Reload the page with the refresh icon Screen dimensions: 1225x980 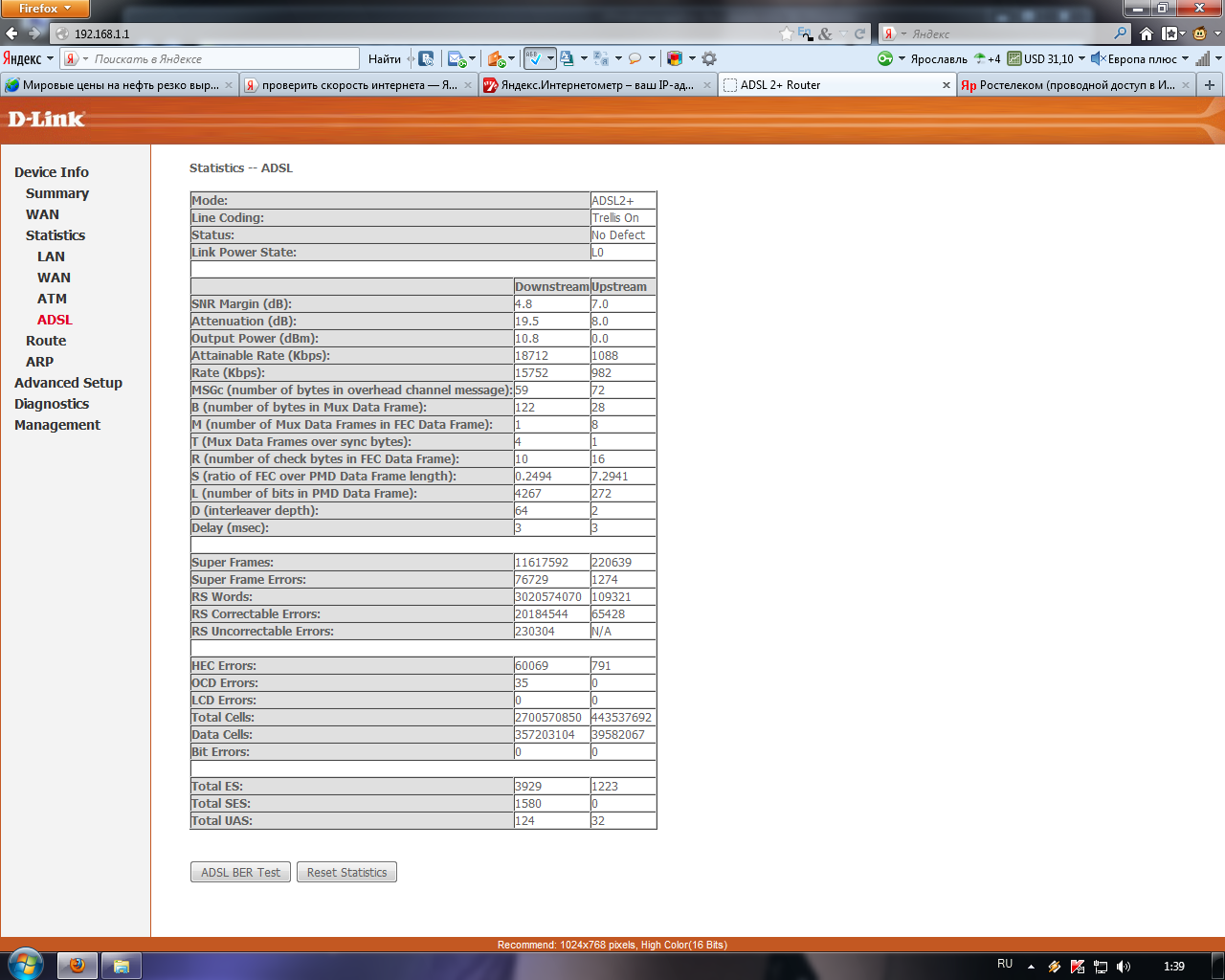[x=859, y=33]
